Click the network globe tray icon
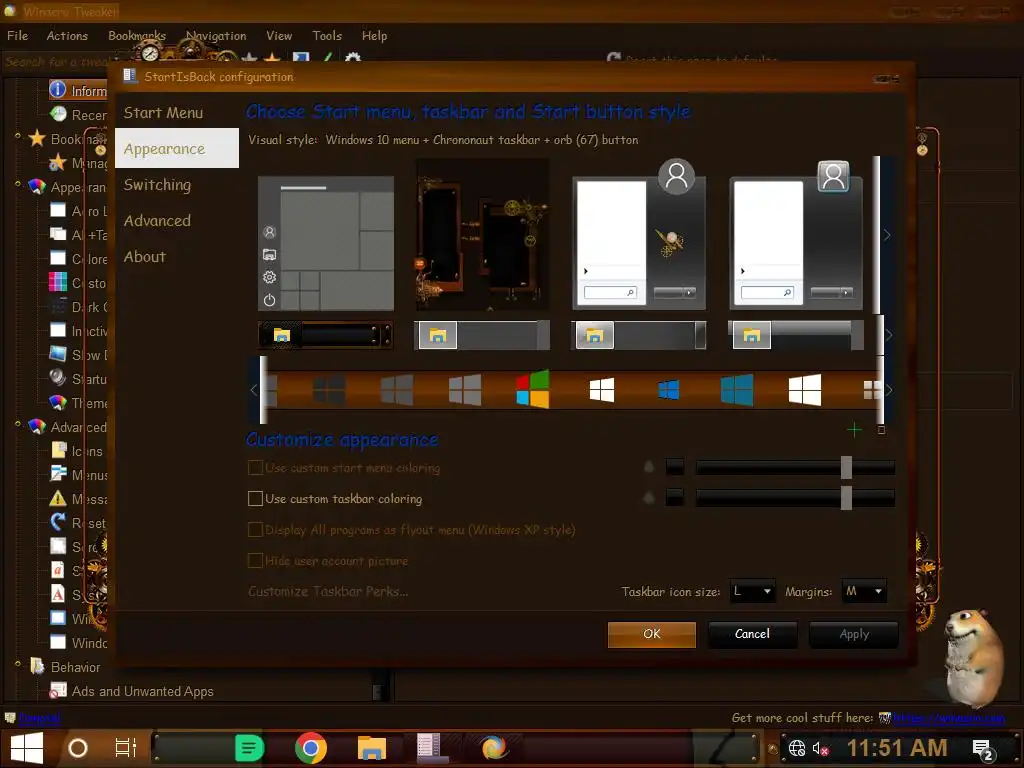 pyautogui.click(x=796, y=748)
